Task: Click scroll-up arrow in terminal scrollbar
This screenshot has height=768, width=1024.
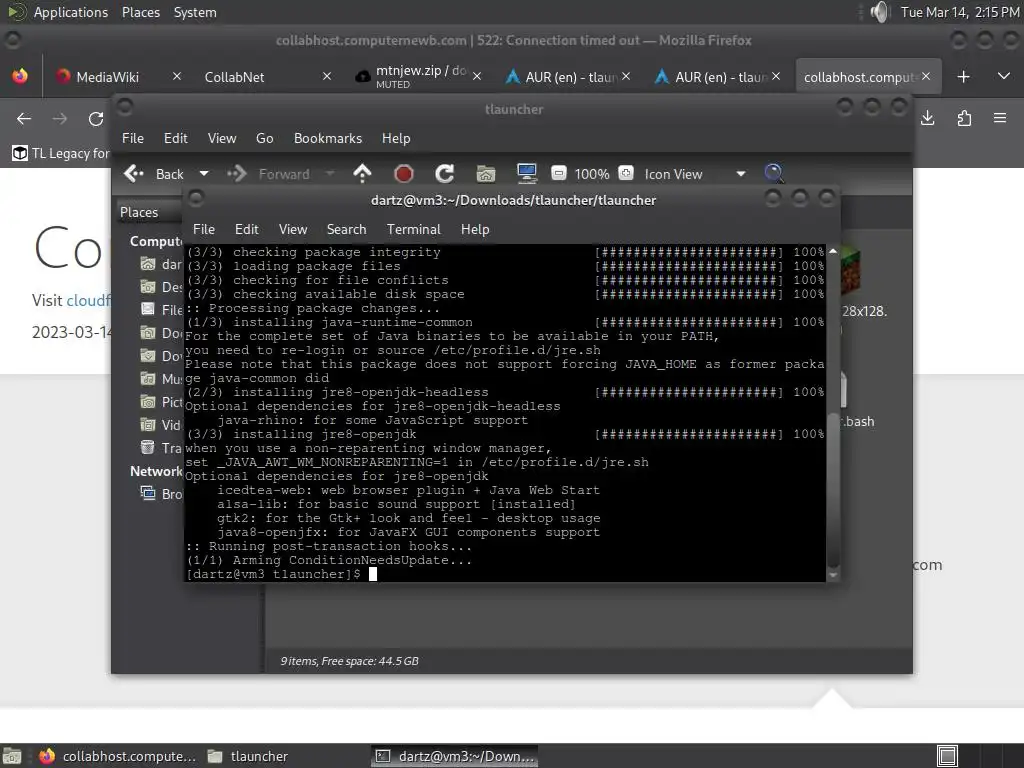Action: click(833, 251)
